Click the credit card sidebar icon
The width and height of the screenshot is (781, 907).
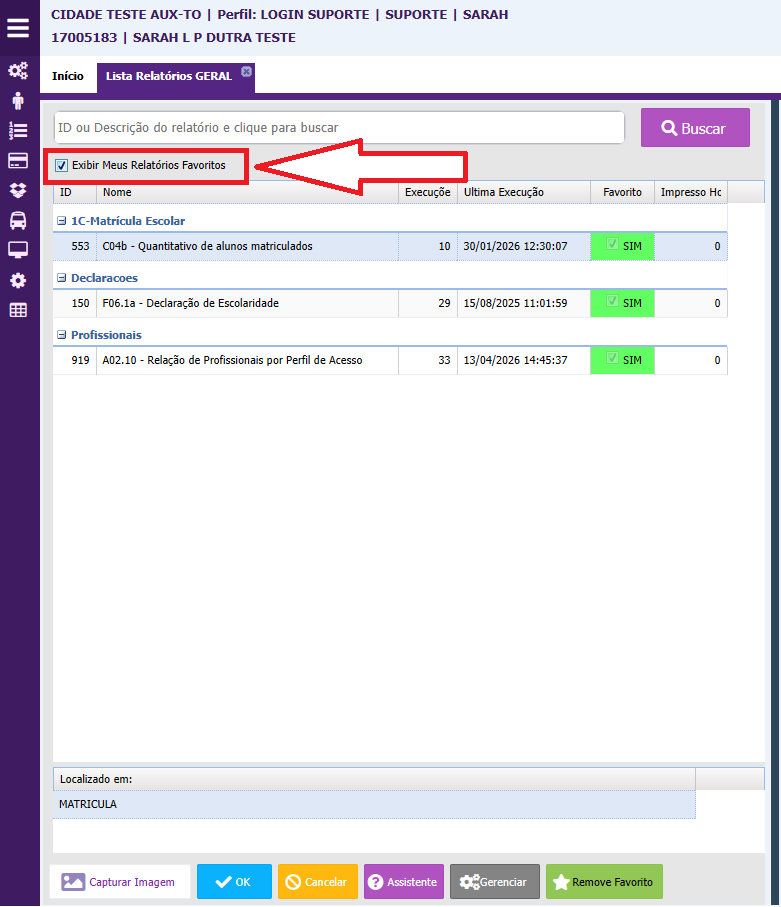point(18,160)
